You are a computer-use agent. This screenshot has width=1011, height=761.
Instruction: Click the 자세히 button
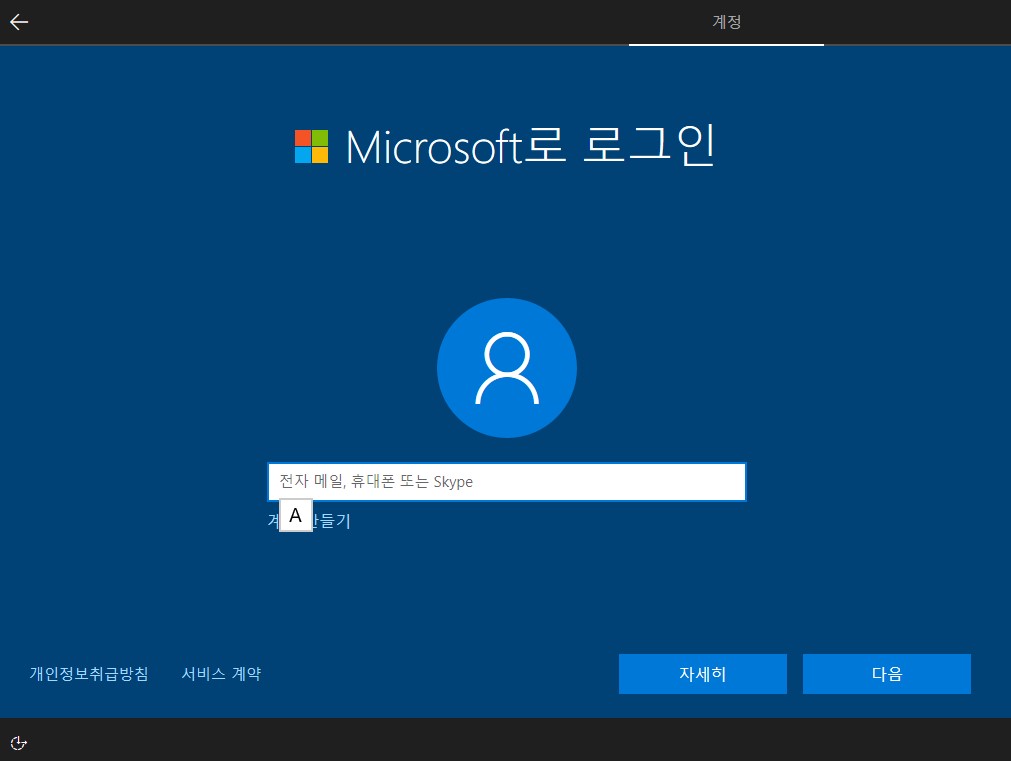(x=703, y=674)
